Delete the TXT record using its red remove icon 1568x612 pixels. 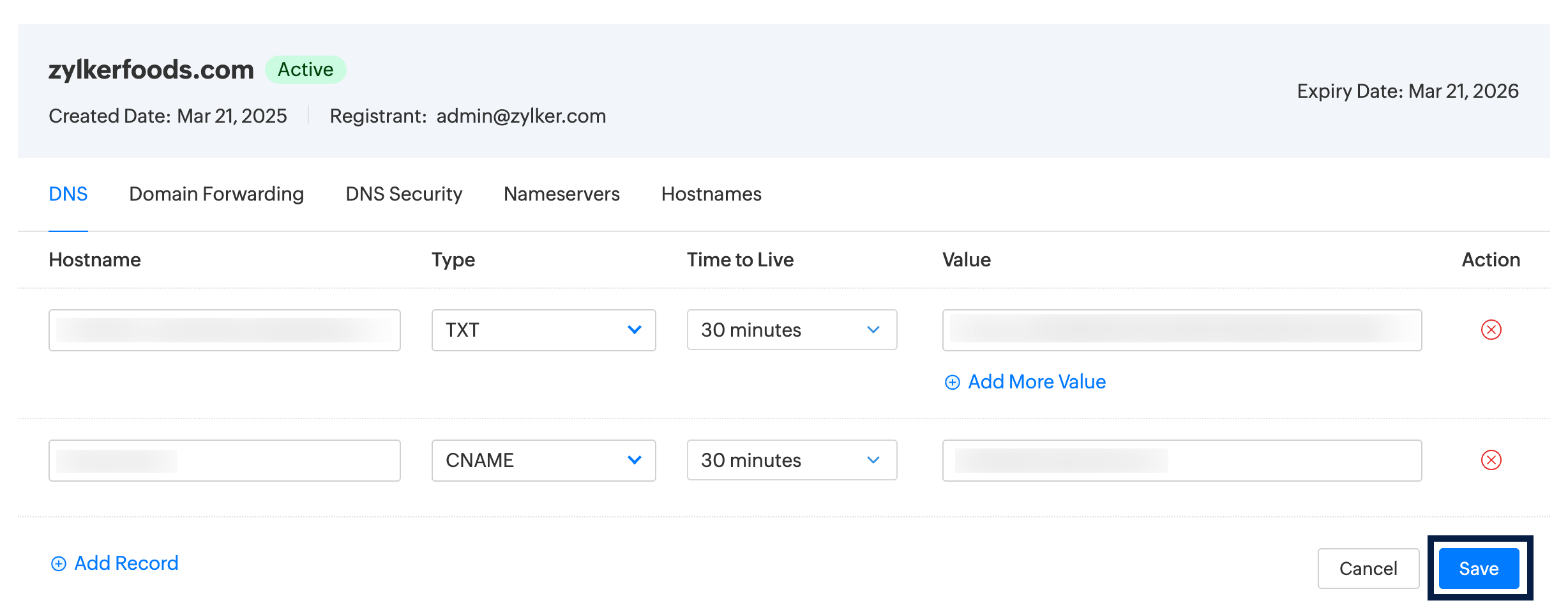(1490, 330)
